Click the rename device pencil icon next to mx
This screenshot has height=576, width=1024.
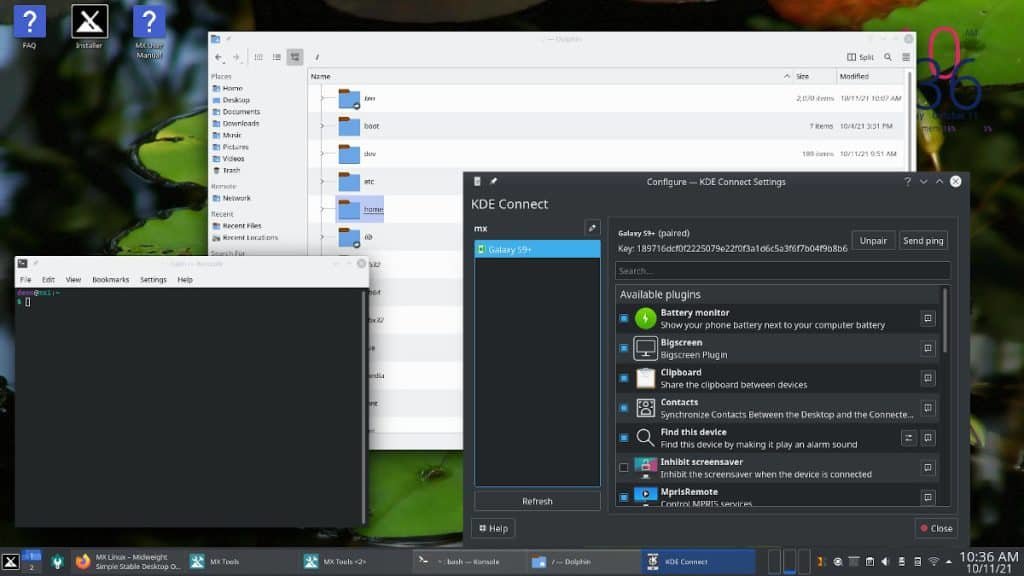tap(592, 228)
